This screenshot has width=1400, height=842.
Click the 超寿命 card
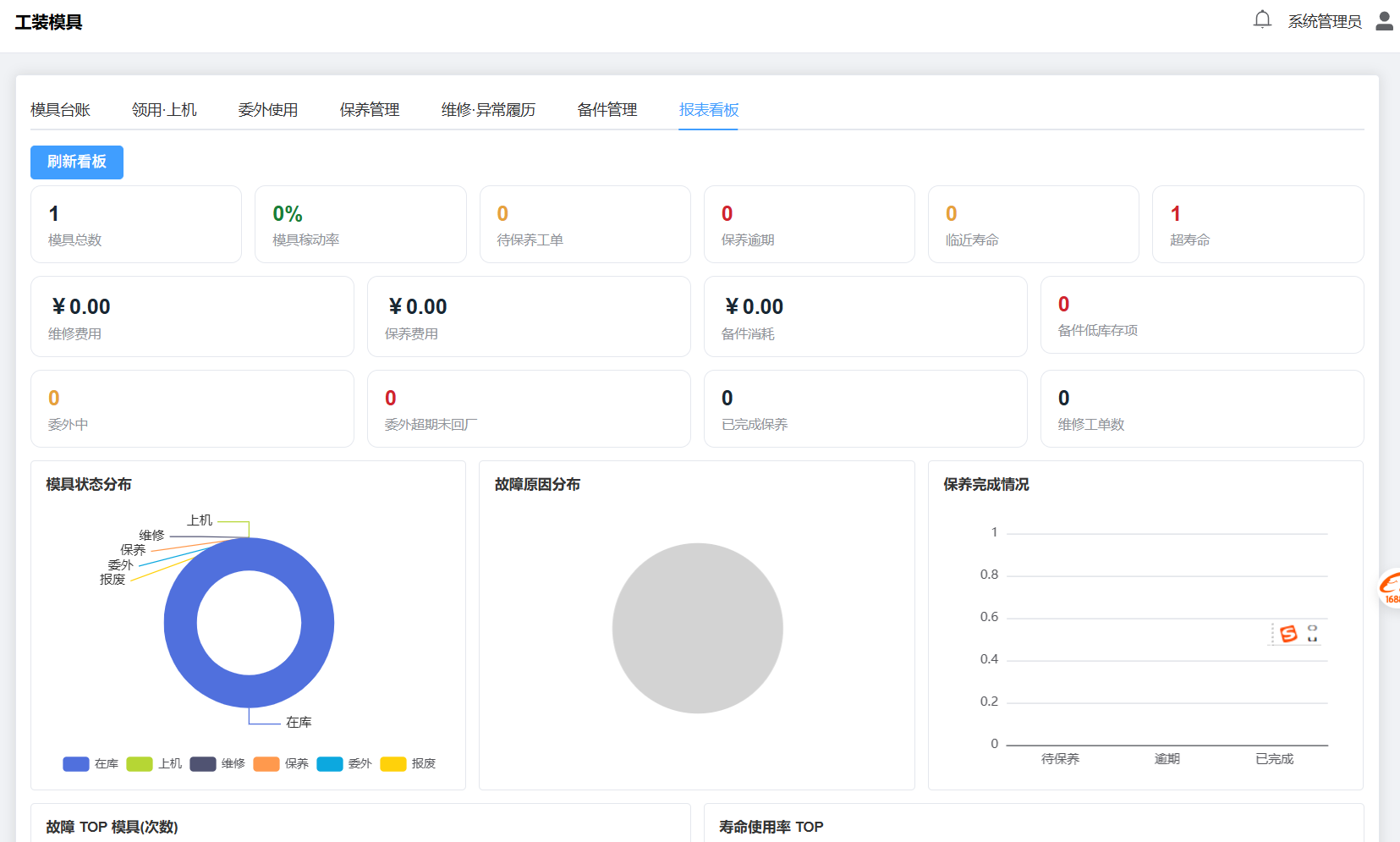pos(1258,224)
